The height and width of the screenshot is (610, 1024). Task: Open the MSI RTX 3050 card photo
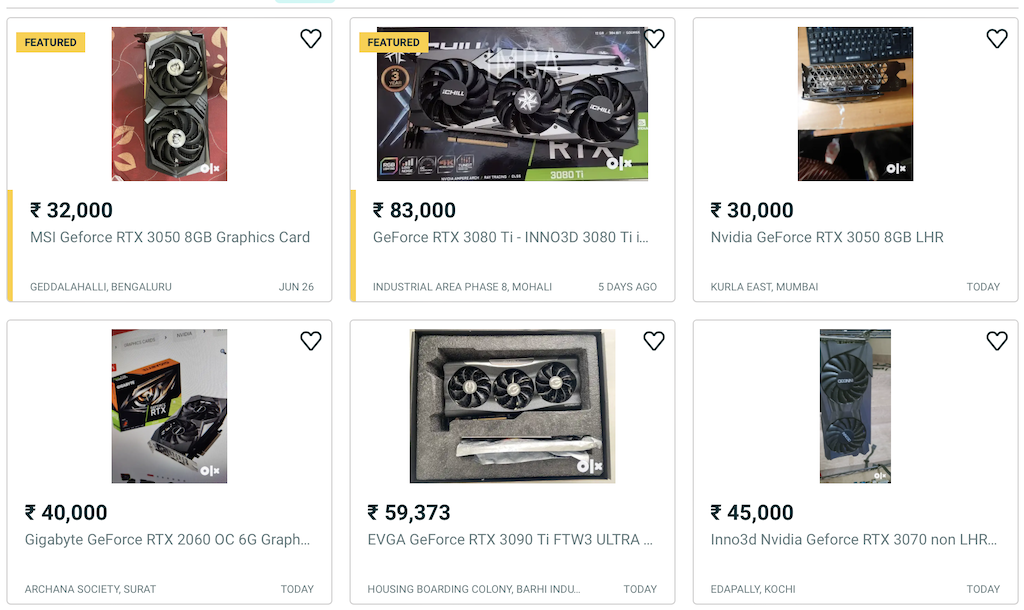169,104
